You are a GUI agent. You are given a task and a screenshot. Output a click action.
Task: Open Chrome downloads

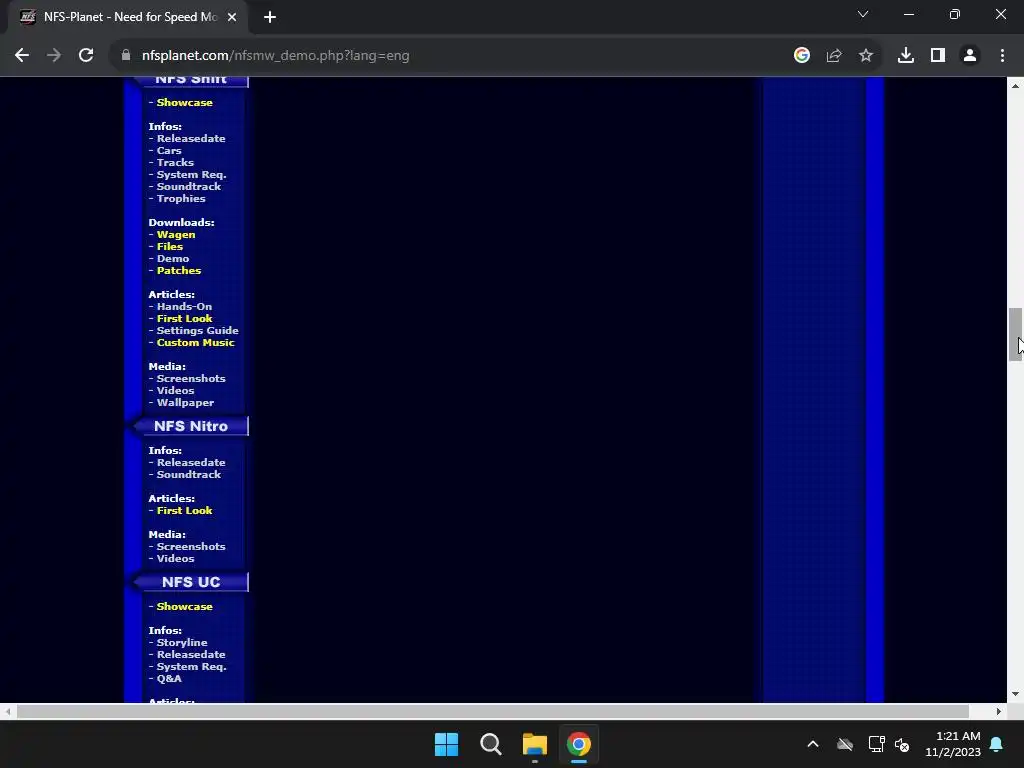(906, 56)
